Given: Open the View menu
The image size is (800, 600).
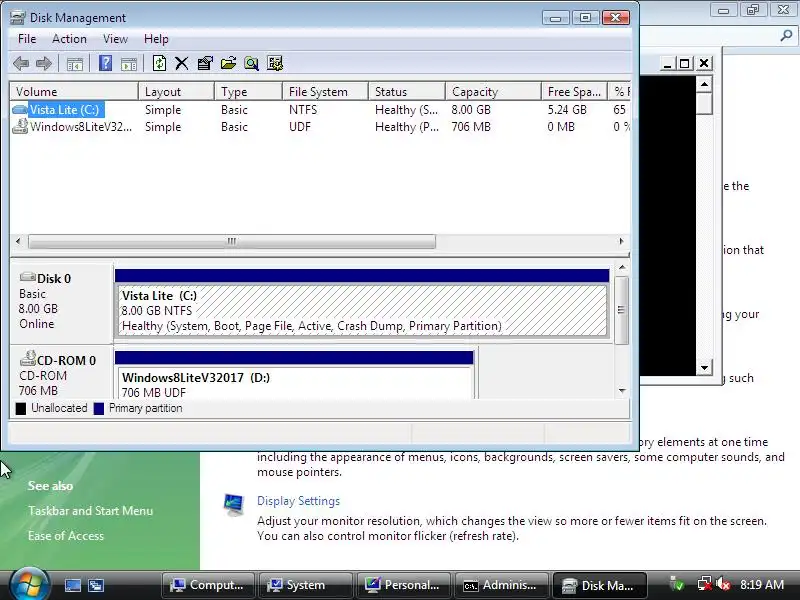Looking at the screenshot, I should (x=115, y=39).
